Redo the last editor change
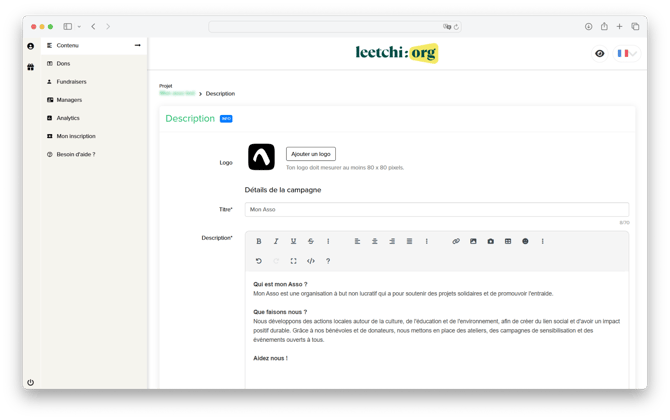The height and width of the screenshot is (420, 670). [276, 261]
